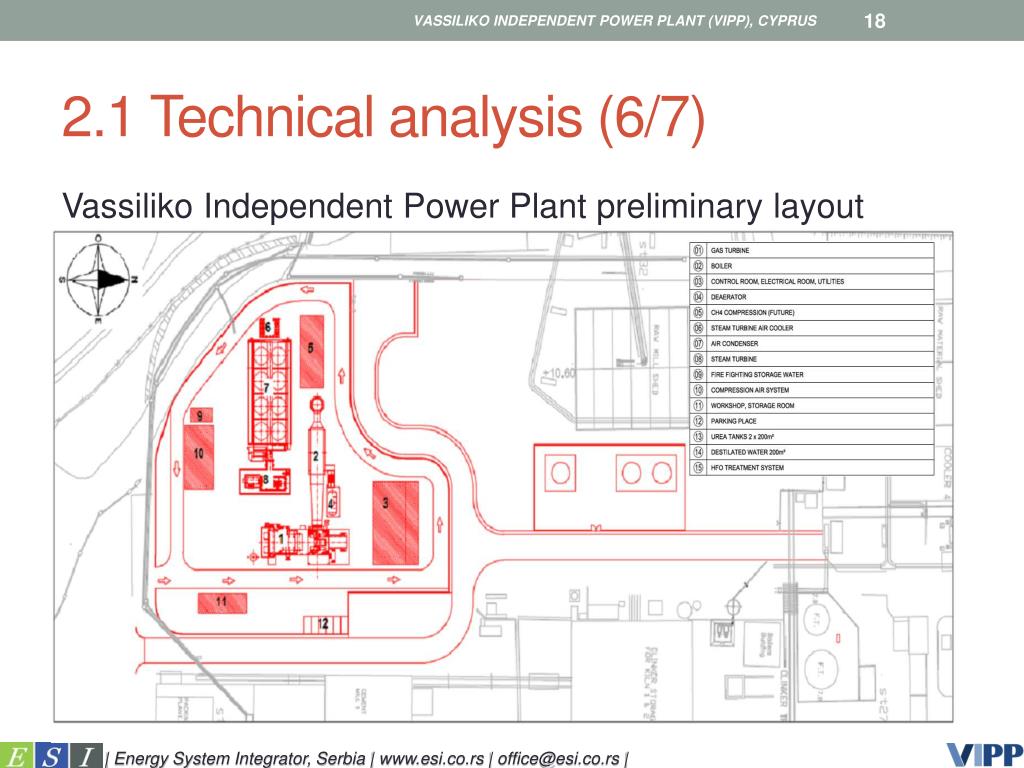Click header 'VASSILIKO INDEPENDENT POWER PLANT (VIPP), CYPRUS'
The image size is (1024, 768).
(615, 20)
